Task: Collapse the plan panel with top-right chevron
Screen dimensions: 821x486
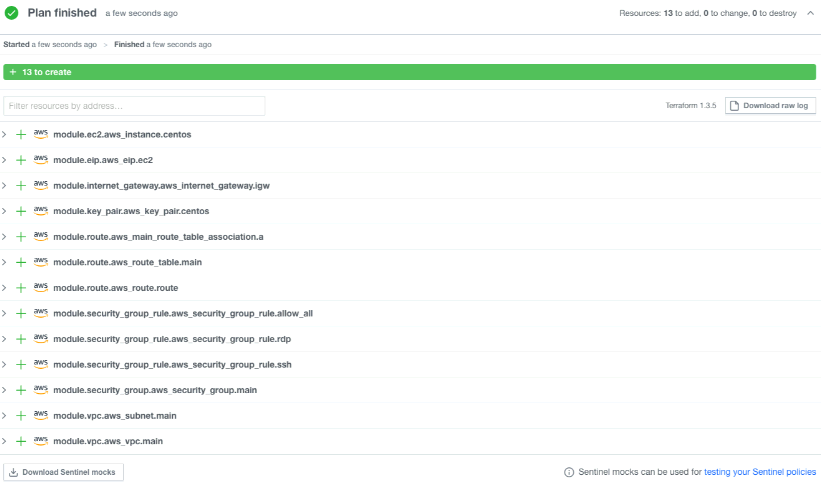Action: click(810, 13)
